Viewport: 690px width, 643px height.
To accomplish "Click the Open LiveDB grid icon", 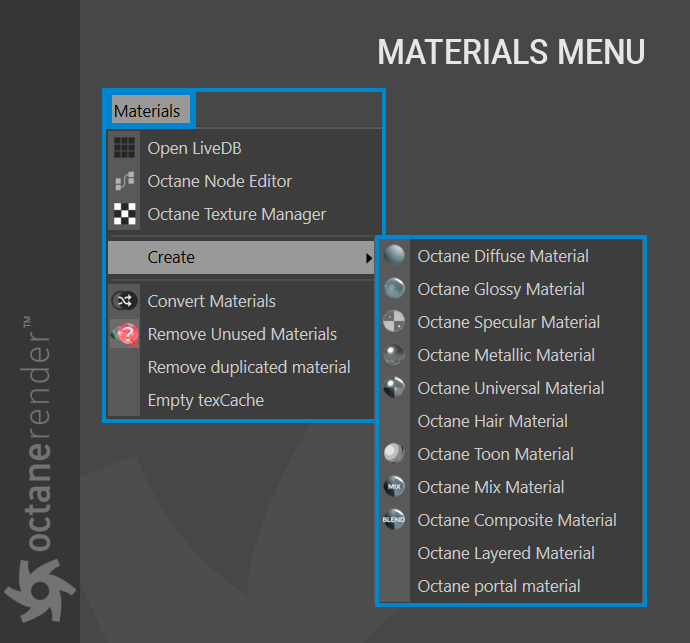I will 125,147.
